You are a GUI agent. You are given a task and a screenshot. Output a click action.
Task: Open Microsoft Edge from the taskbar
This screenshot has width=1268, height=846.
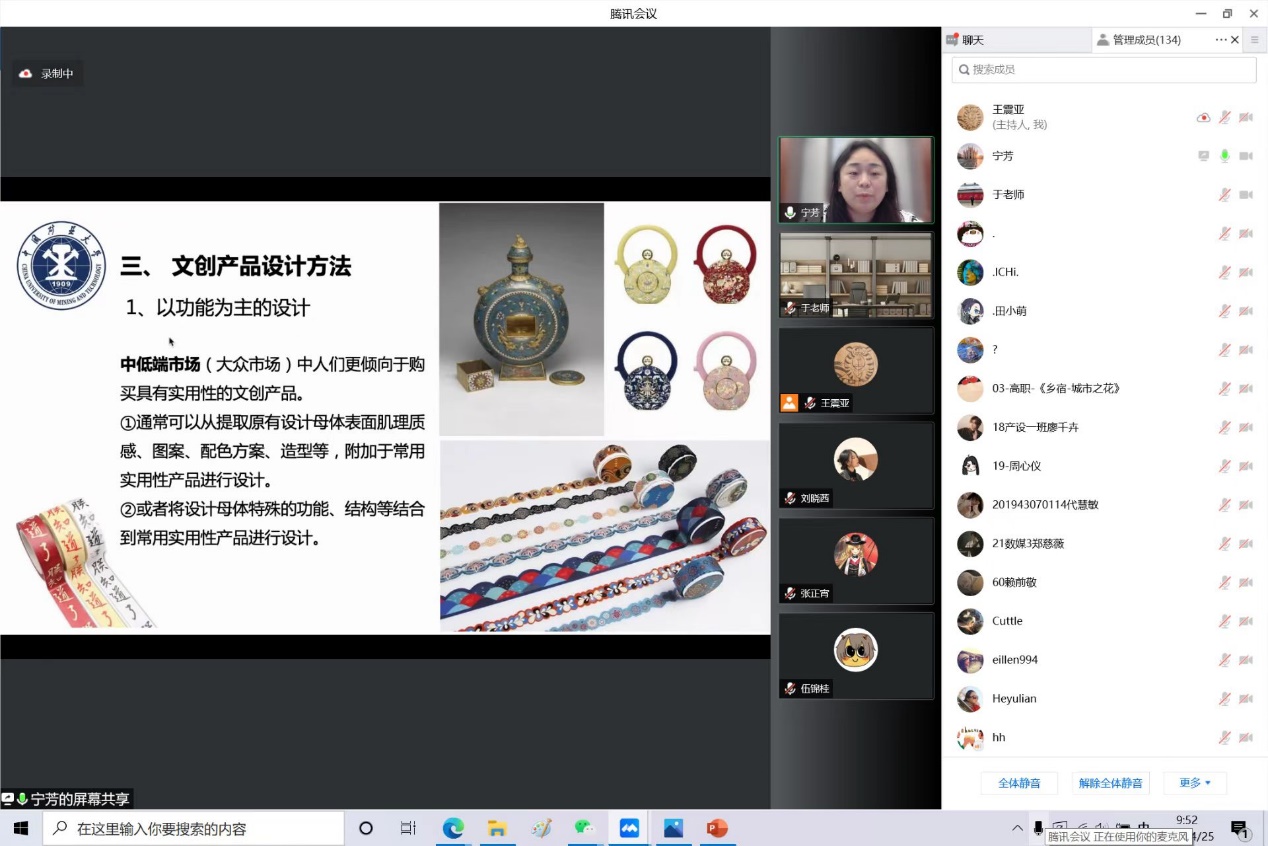click(x=453, y=828)
